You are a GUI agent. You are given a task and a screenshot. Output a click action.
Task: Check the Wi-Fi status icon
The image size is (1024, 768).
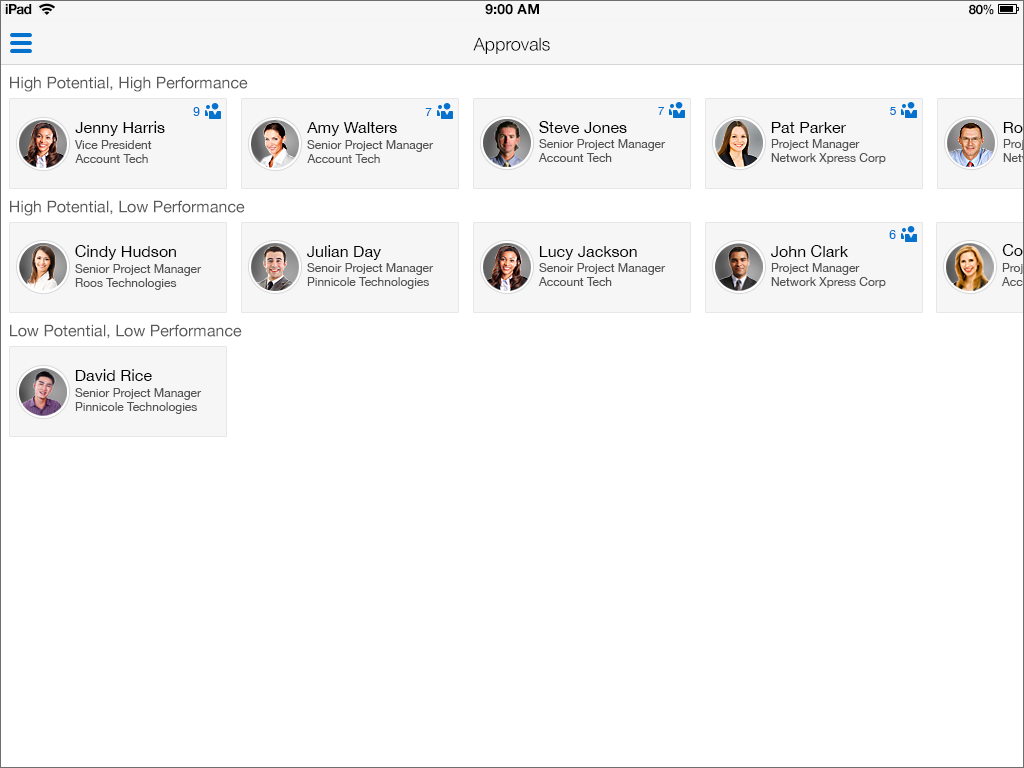tap(47, 9)
